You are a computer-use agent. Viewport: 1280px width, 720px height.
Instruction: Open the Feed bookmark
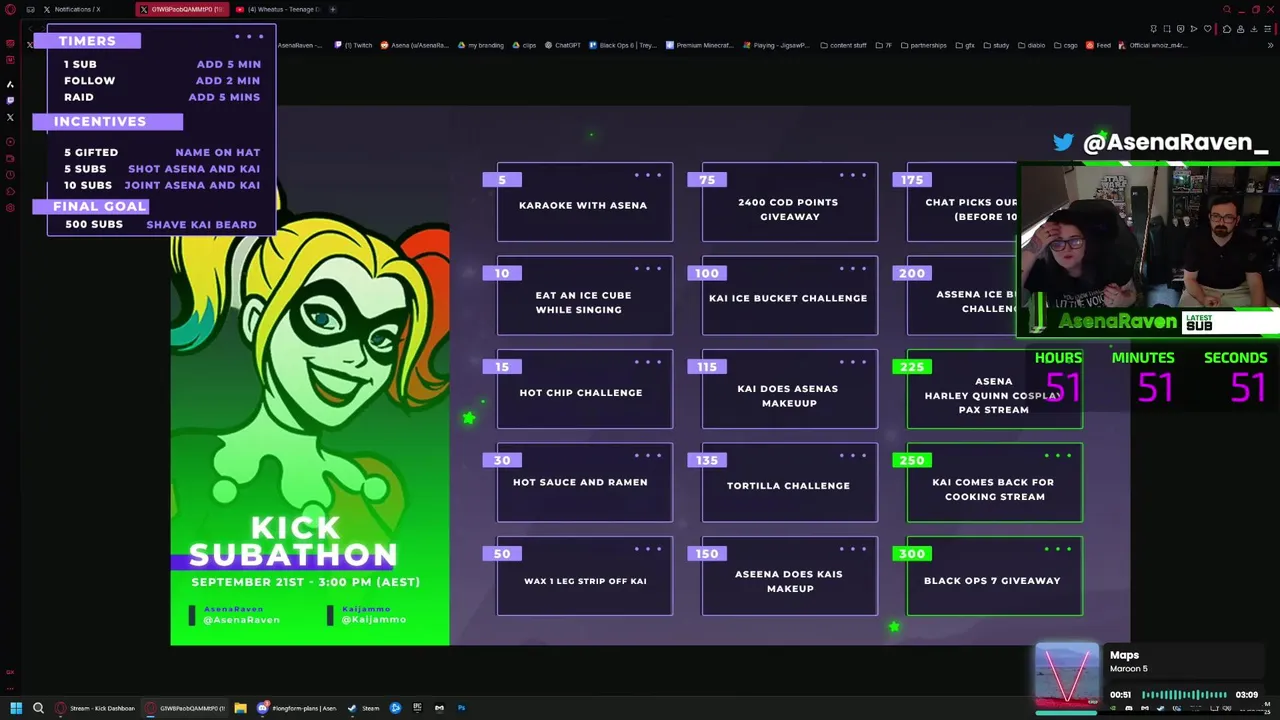coord(1099,45)
